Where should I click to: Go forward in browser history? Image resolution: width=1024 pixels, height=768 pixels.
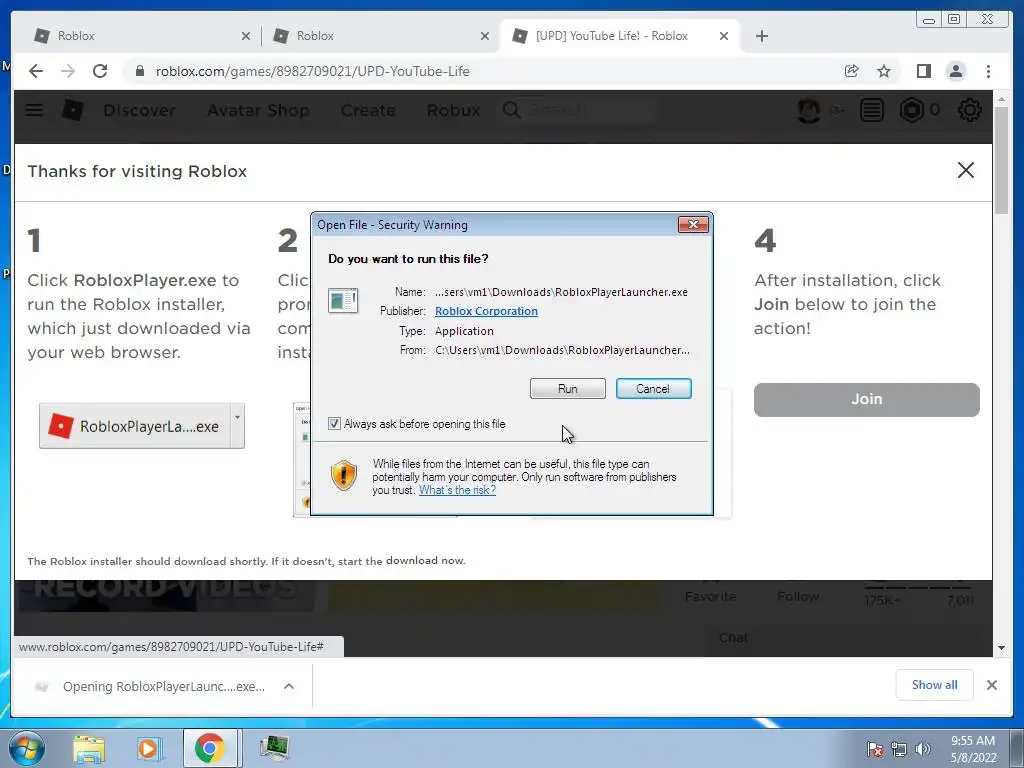tap(68, 71)
